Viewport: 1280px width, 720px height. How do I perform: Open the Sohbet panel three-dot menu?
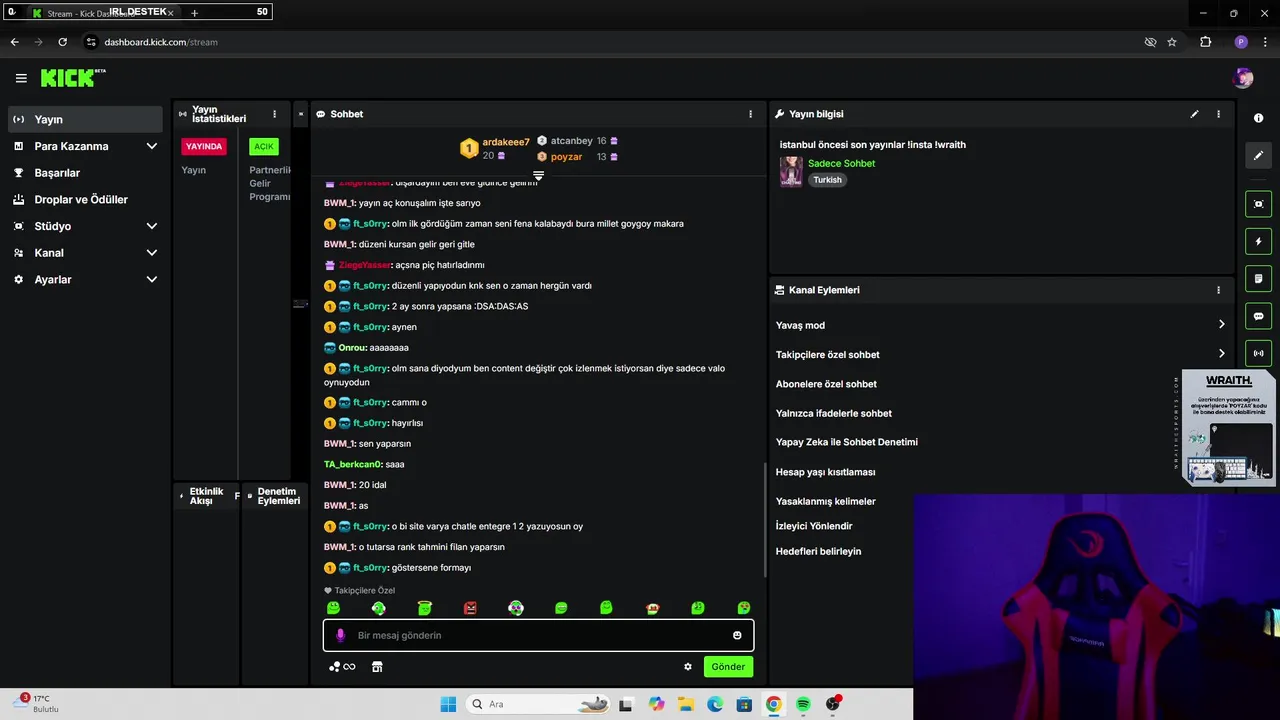(750, 114)
